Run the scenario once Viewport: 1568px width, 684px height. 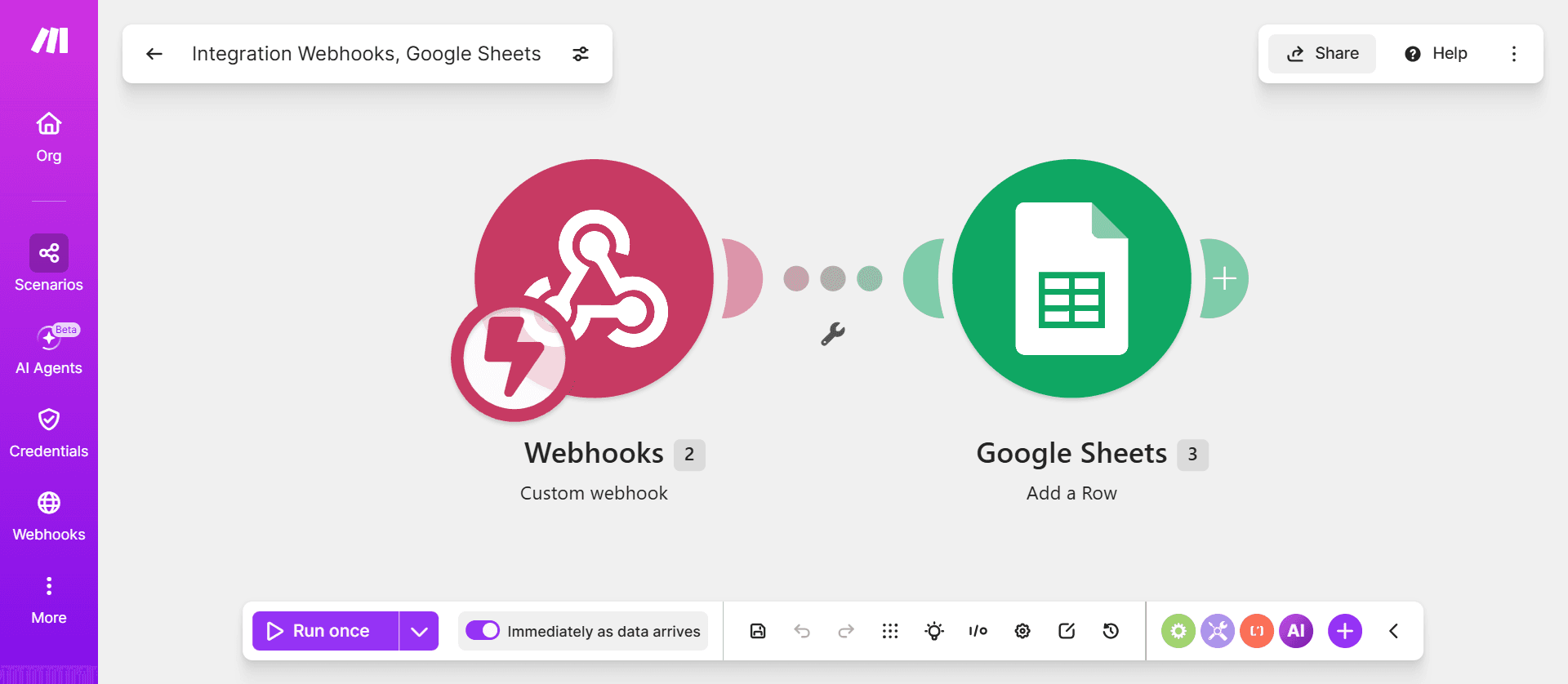click(x=325, y=631)
